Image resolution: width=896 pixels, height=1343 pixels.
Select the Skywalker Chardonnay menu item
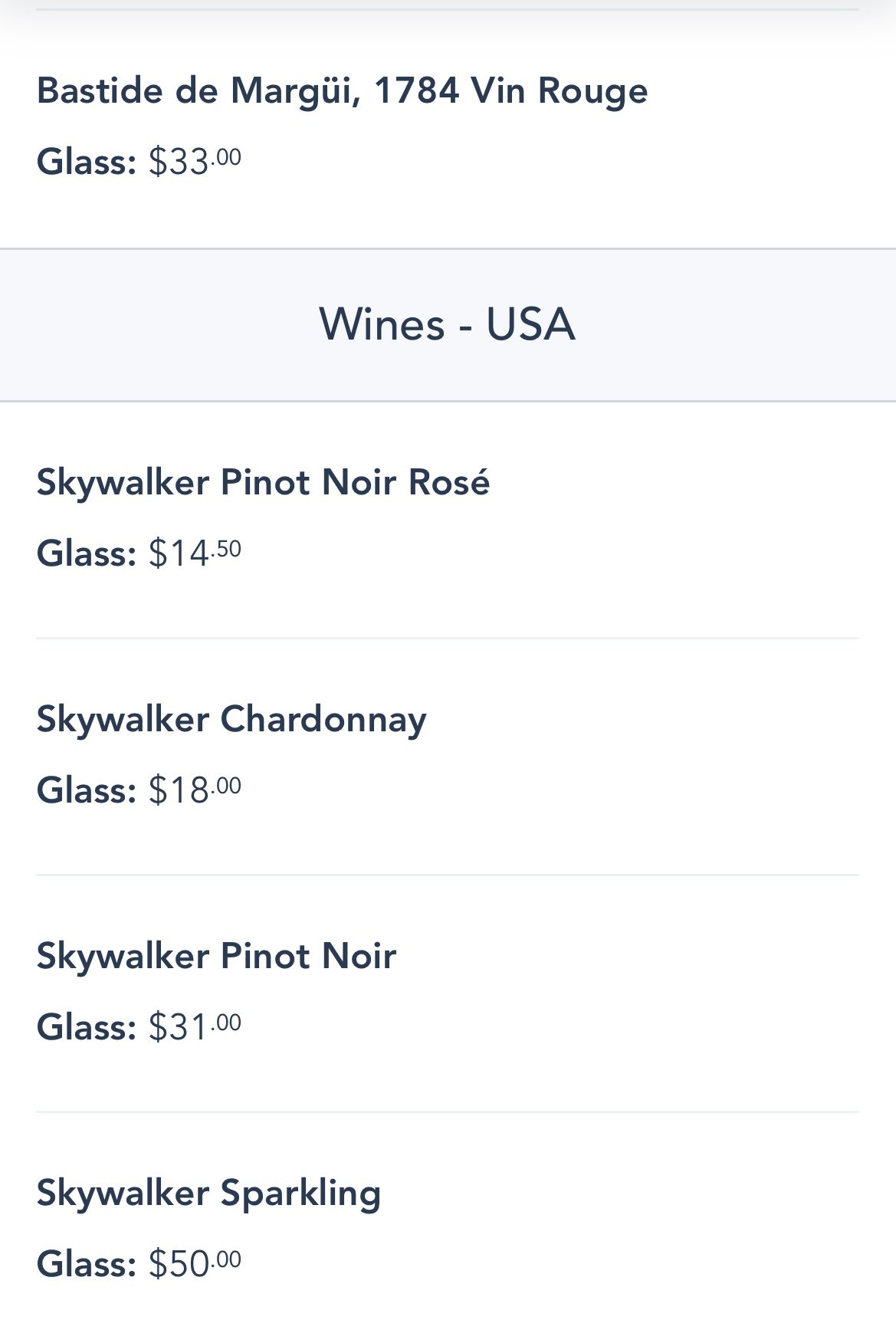pyautogui.click(x=231, y=720)
